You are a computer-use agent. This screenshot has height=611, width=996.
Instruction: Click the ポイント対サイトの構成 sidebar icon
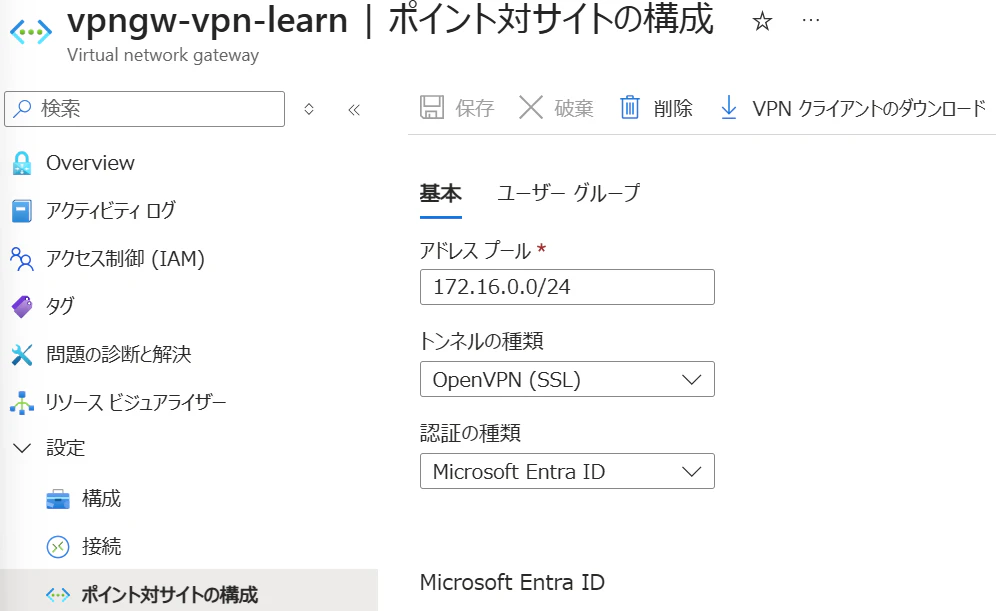(x=58, y=595)
